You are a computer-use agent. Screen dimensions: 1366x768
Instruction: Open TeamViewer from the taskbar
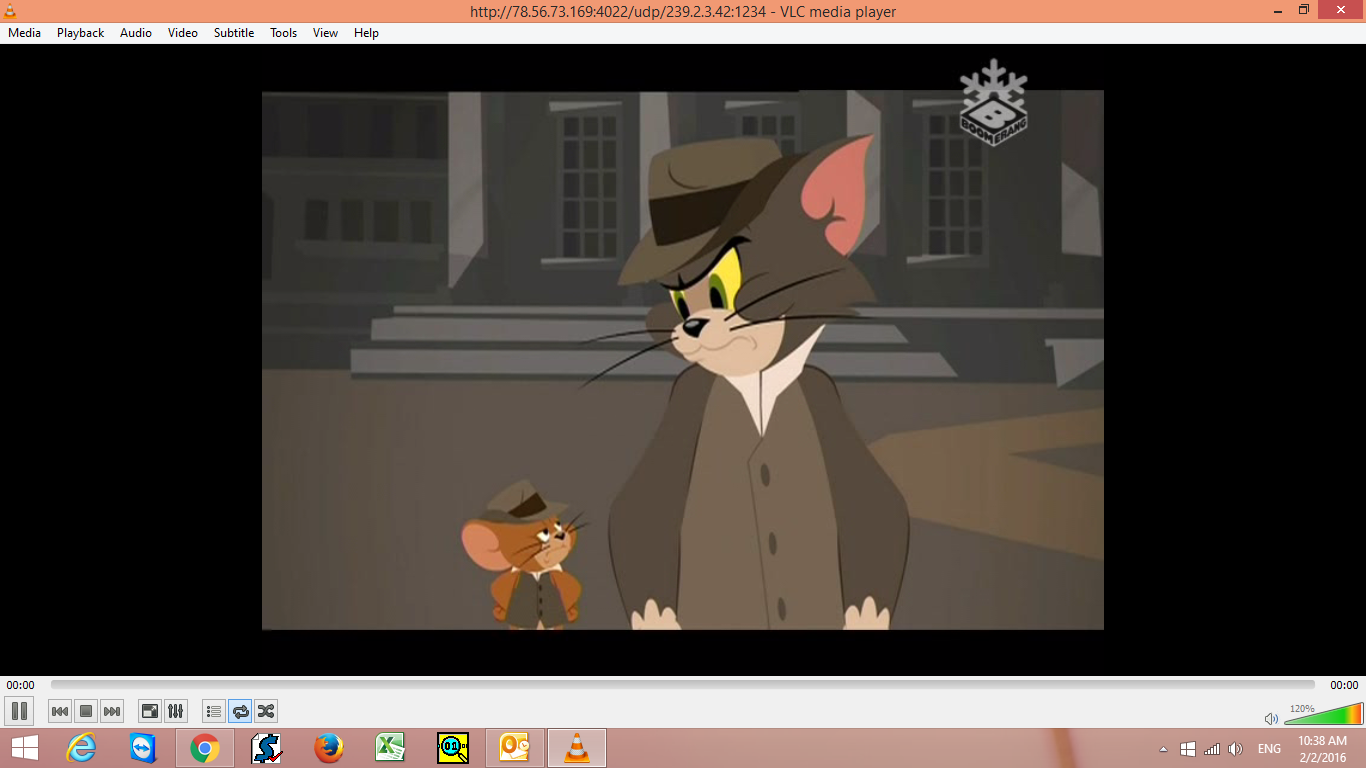pyautogui.click(x=143, y=748)
